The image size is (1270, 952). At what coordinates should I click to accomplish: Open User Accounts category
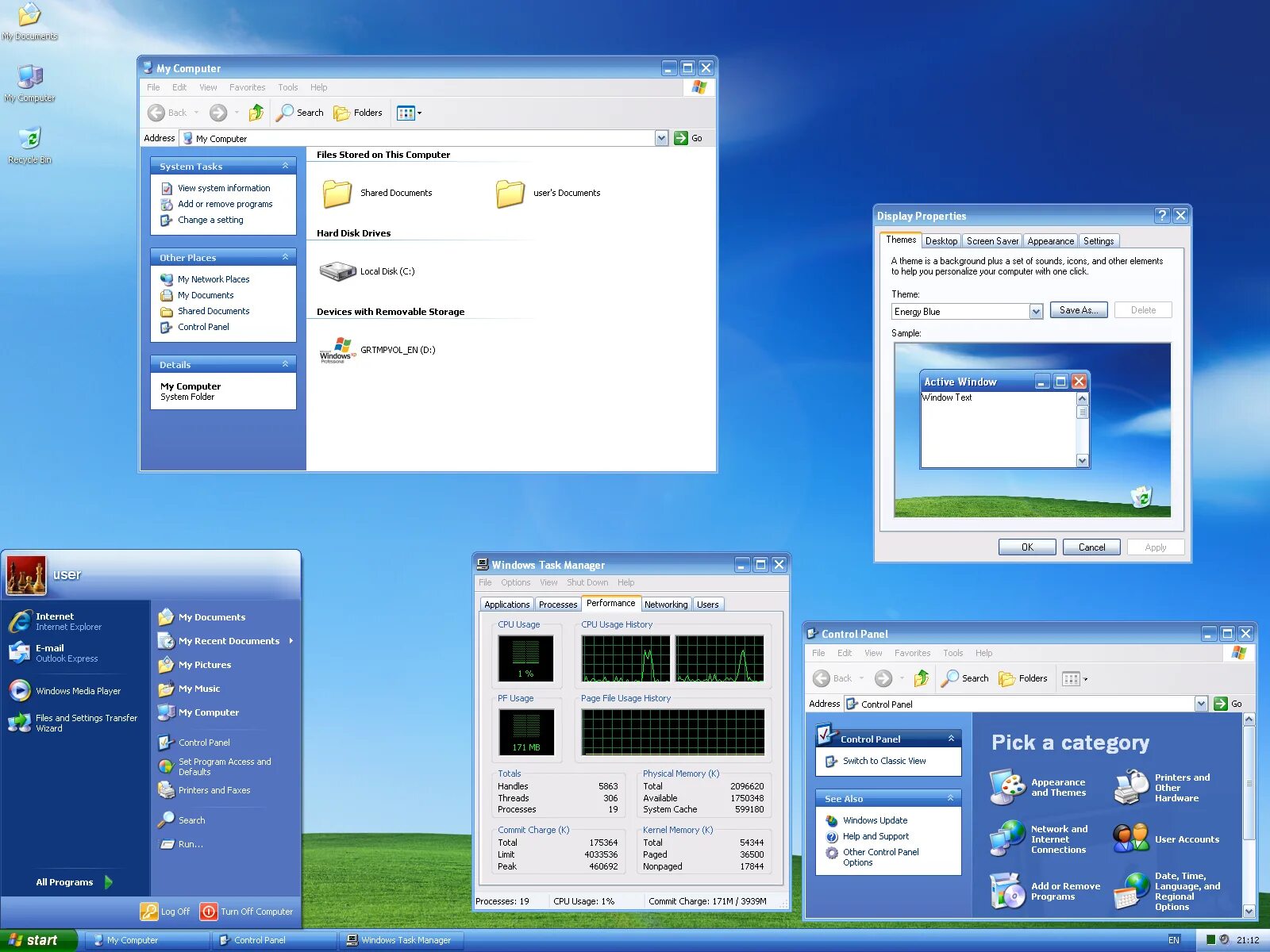(x=1166, y=839)
